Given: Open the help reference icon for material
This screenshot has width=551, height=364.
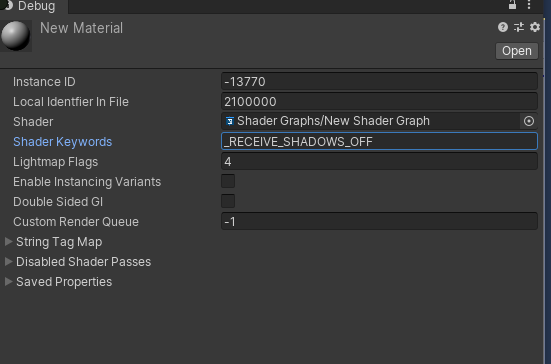Looking at the screenshot, I should [503, 27].
